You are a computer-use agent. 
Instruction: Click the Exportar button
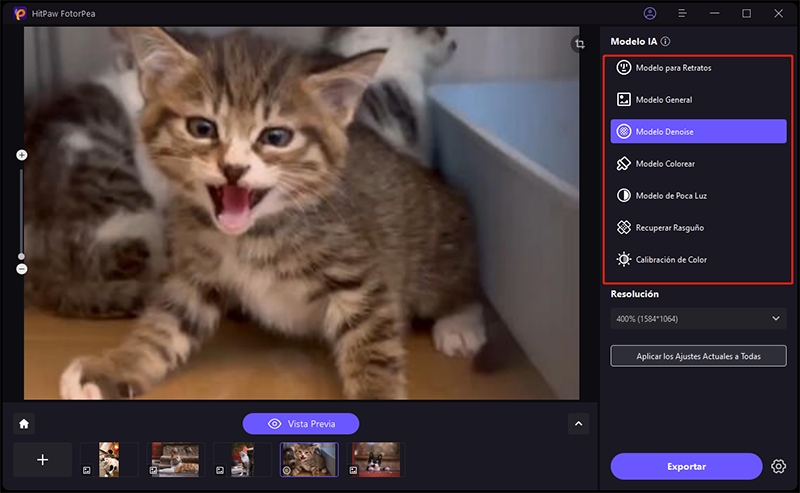click(x=686, y=466)
